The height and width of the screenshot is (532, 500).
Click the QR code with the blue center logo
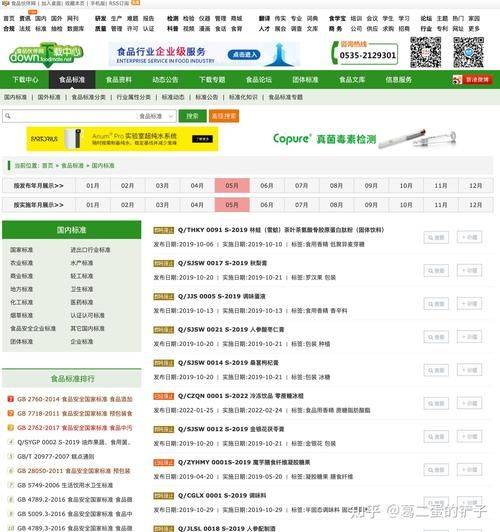click(468, 53)
